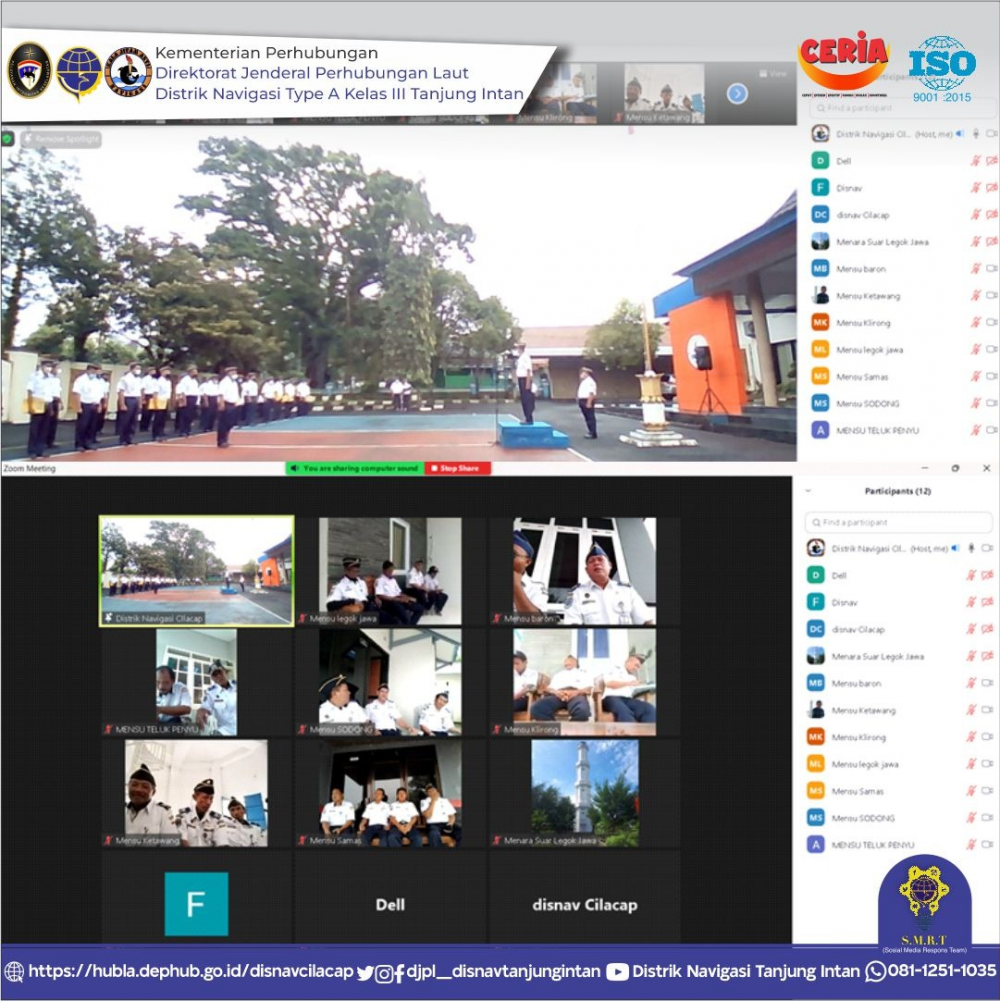Click the Twitter bird icon in footer
1000x1001 pixels.
[365, 973]
